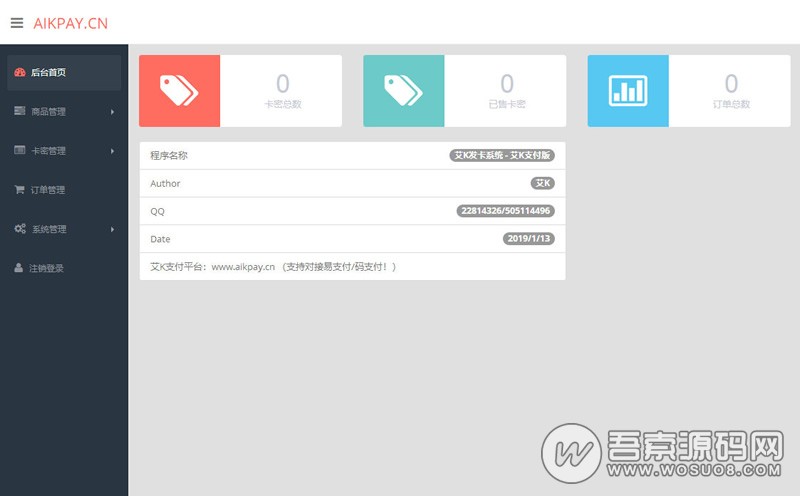Open 订单管理 menu item

[48, 190]
